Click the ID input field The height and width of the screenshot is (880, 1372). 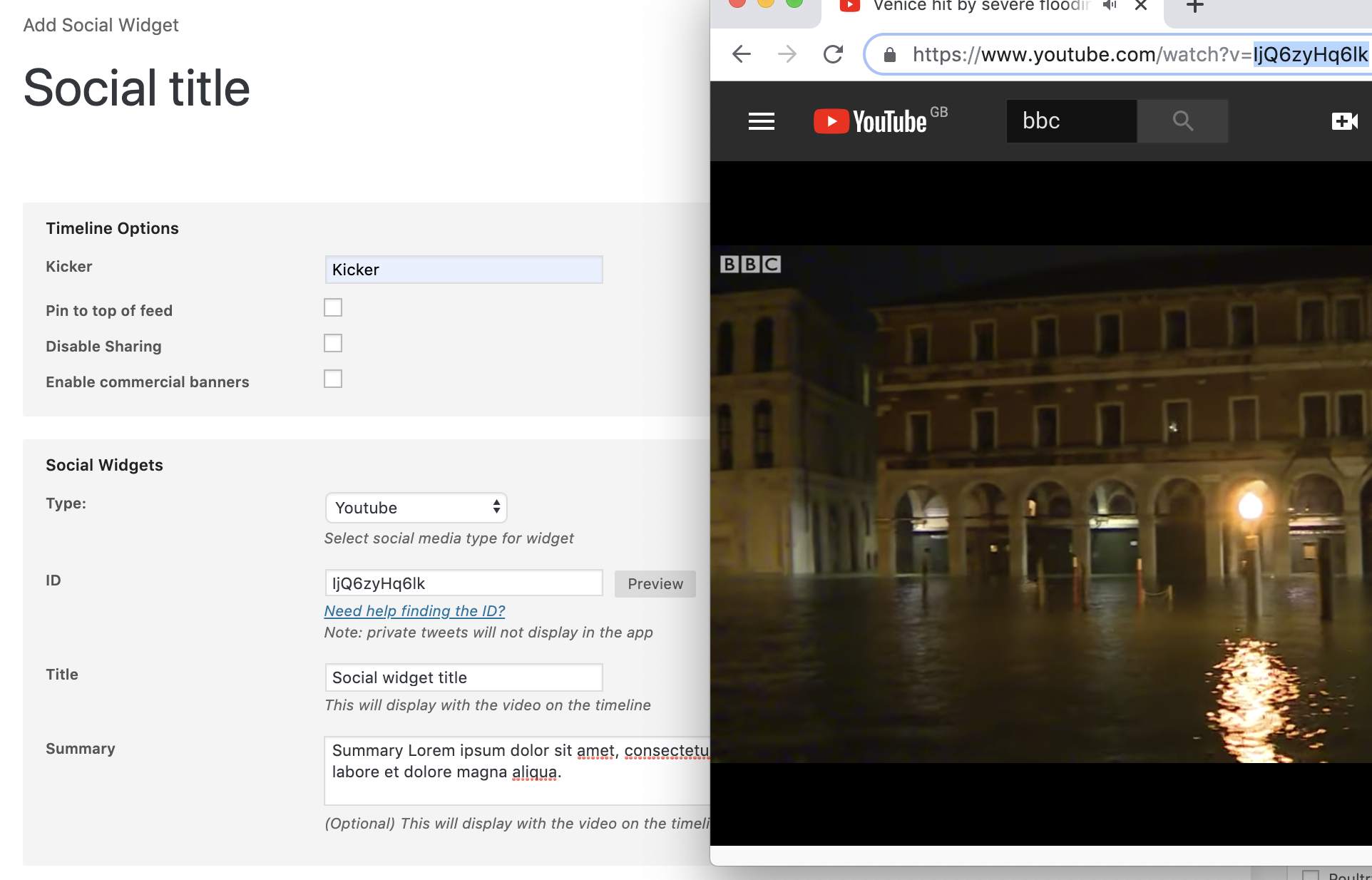pyautogui.click(x=464, y=583)
